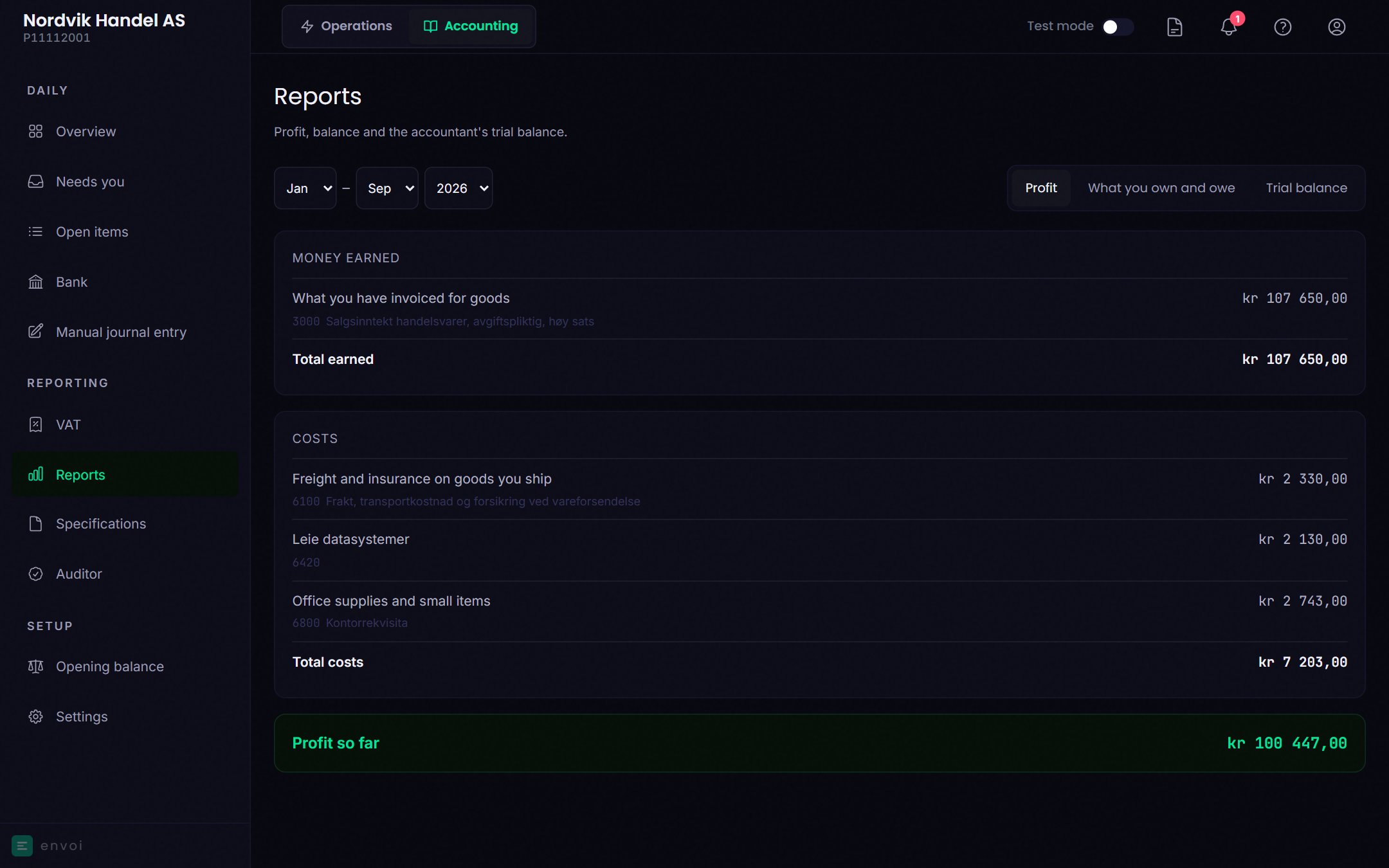Click the P11112001 company ID
Viewport: 1389px width, 868px height.
pos(57,38)
